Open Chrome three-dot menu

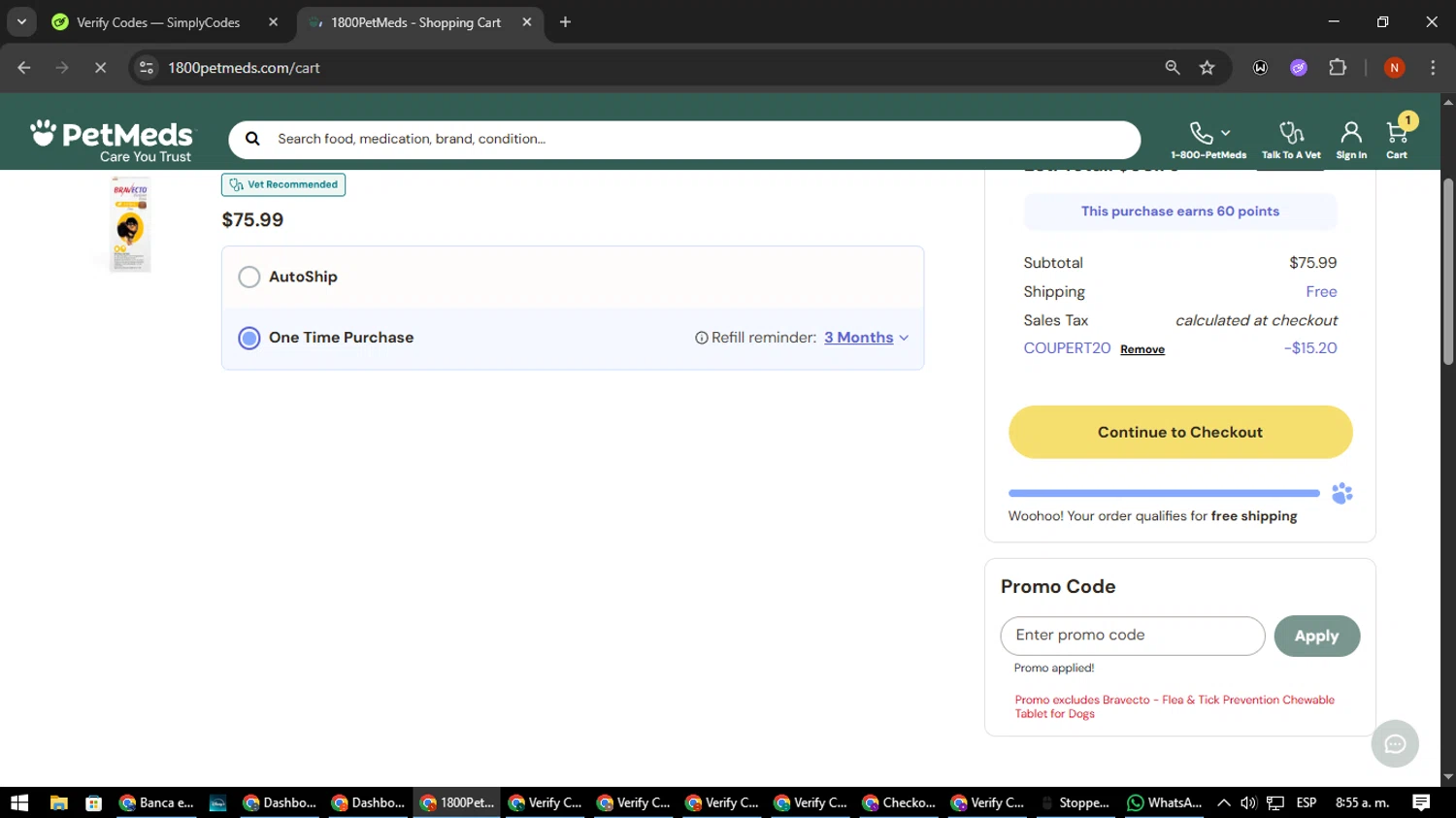tap(1433, 68)
